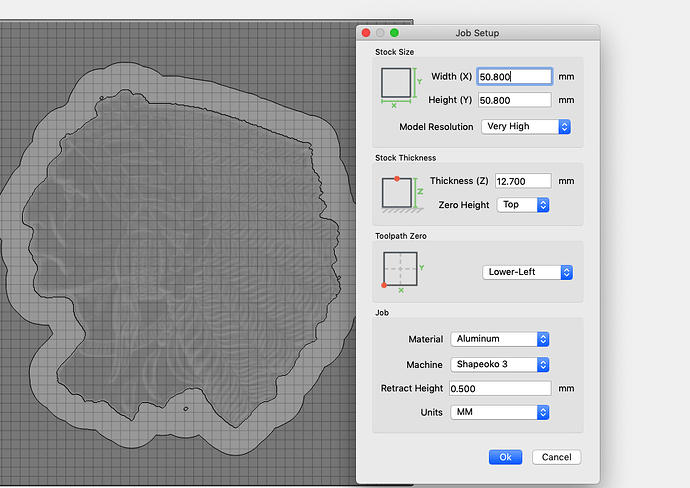The image size is (690, 488).
Task: Select the Thickness (Z) input field
Action: tap(523, 181)
